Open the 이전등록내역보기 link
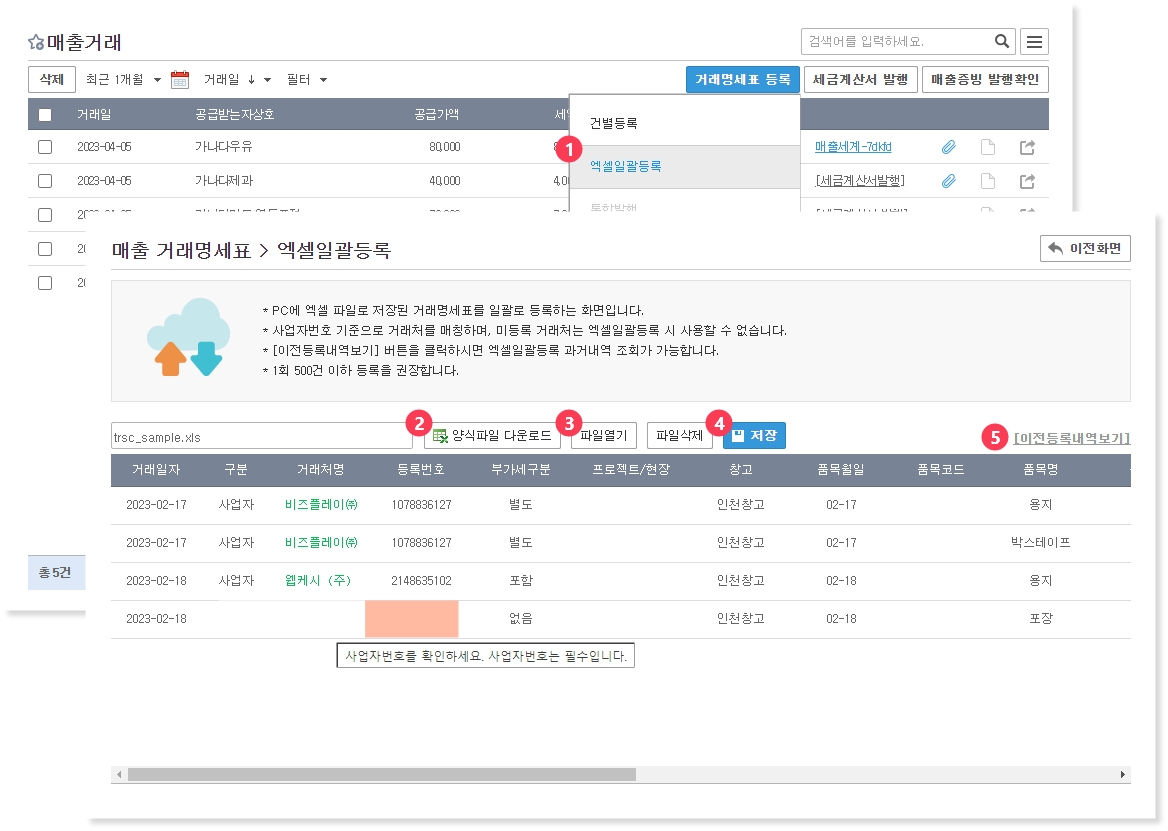This screenshot has height=831, width=1168. pyautogui.click(x=1071, y=437)
